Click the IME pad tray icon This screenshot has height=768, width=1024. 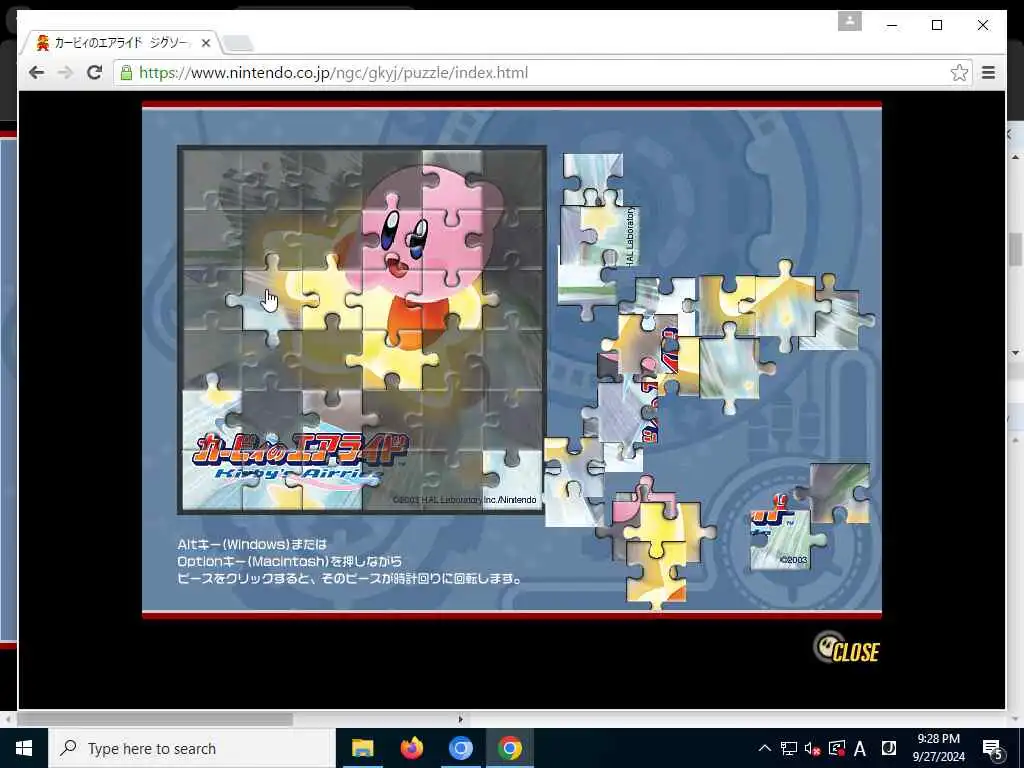click(x=888, y=748)
